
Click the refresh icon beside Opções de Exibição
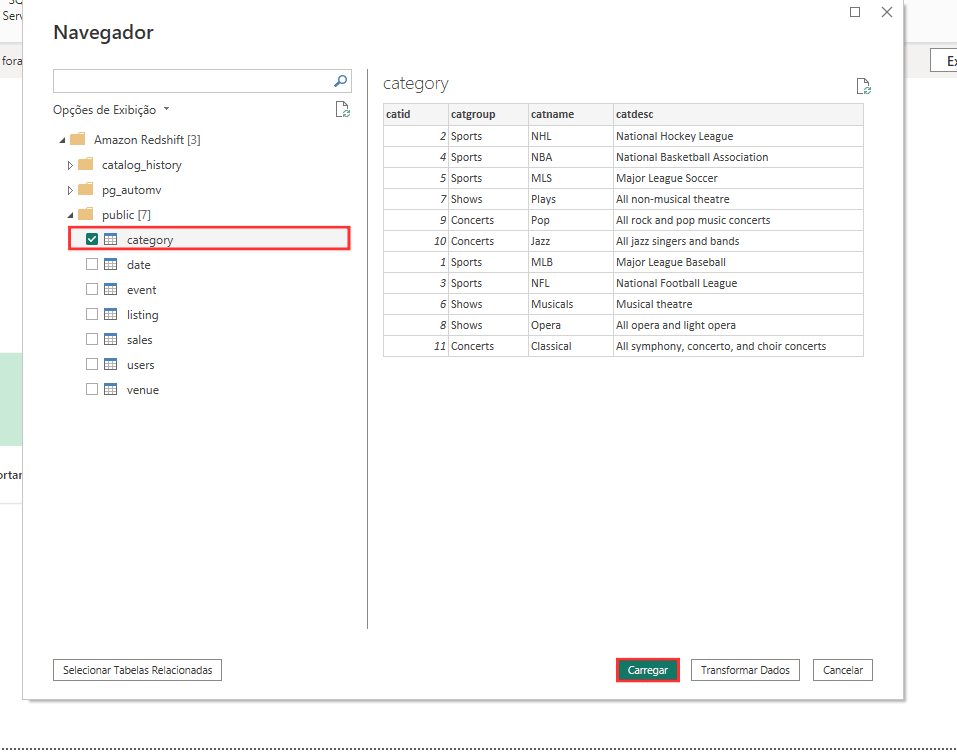coord(343,109)
